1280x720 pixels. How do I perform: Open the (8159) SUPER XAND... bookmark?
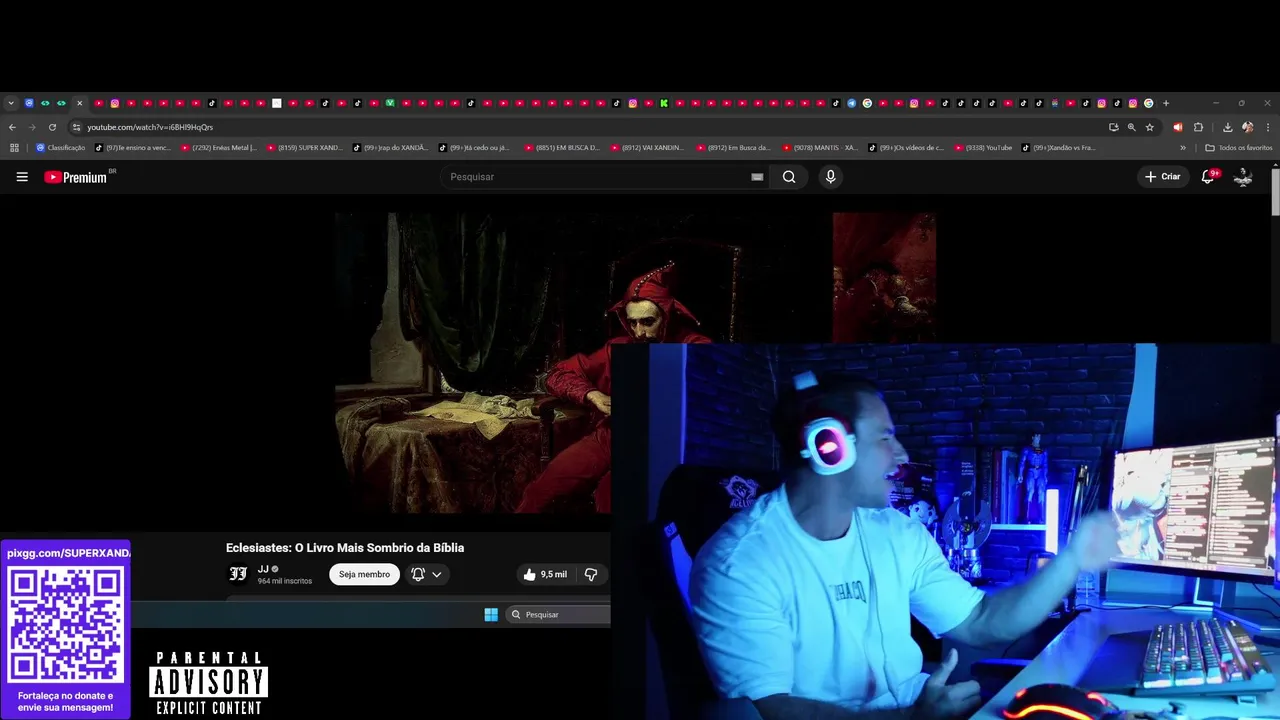pos(305,148)
